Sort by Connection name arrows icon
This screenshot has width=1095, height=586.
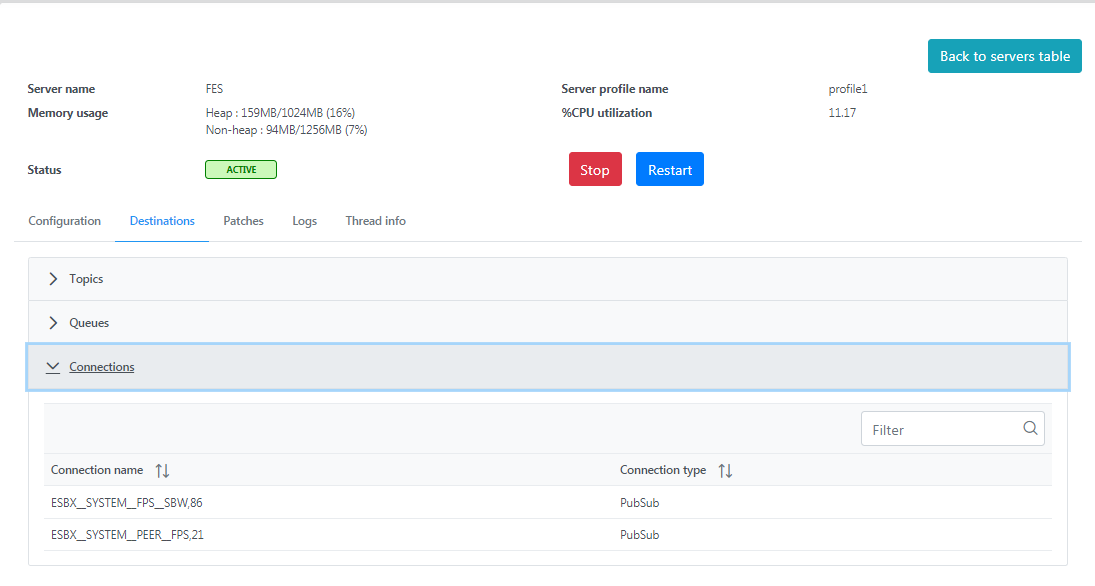[x=162, y=471]
